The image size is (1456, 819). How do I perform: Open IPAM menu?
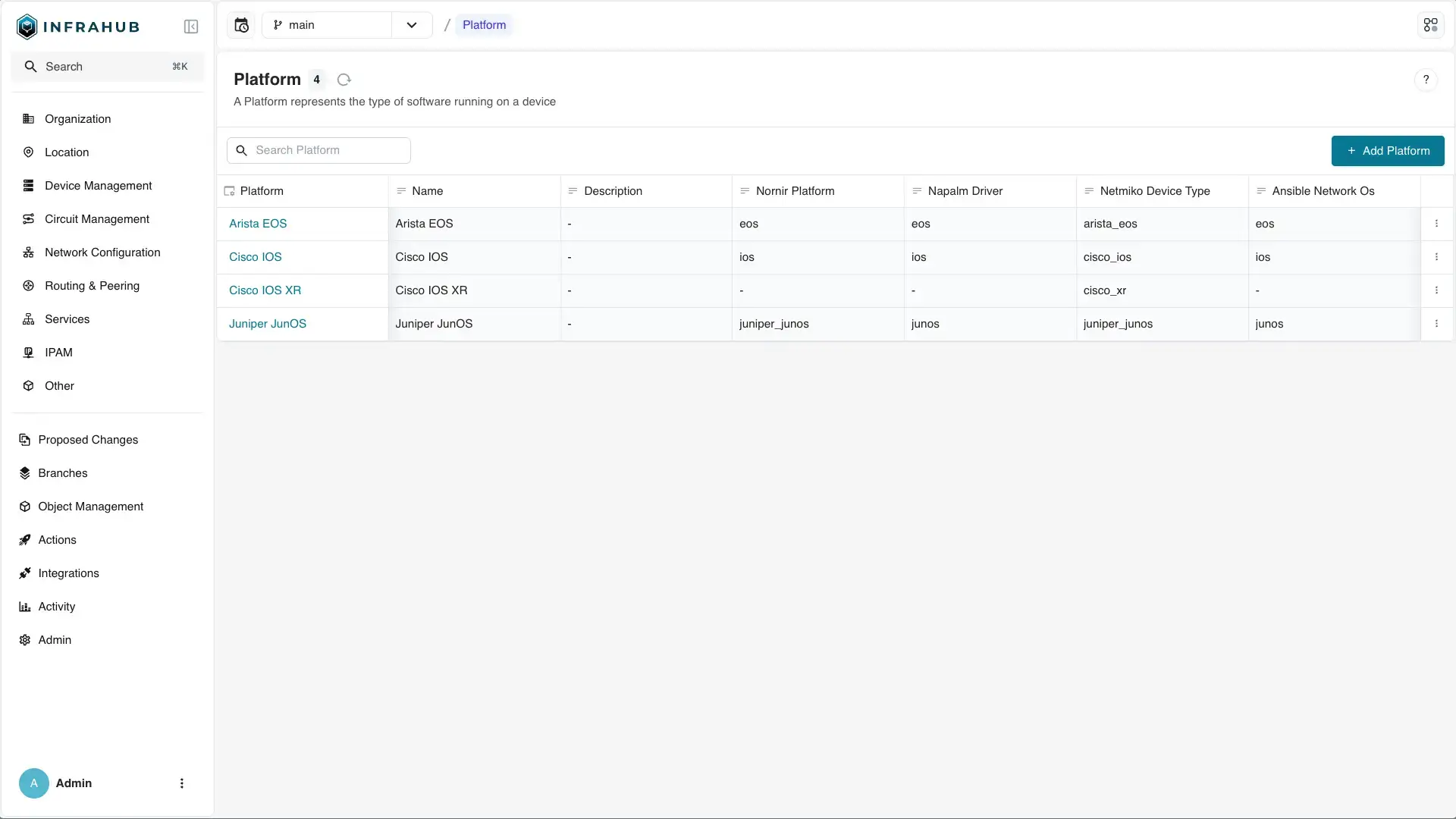click(108, 353)
